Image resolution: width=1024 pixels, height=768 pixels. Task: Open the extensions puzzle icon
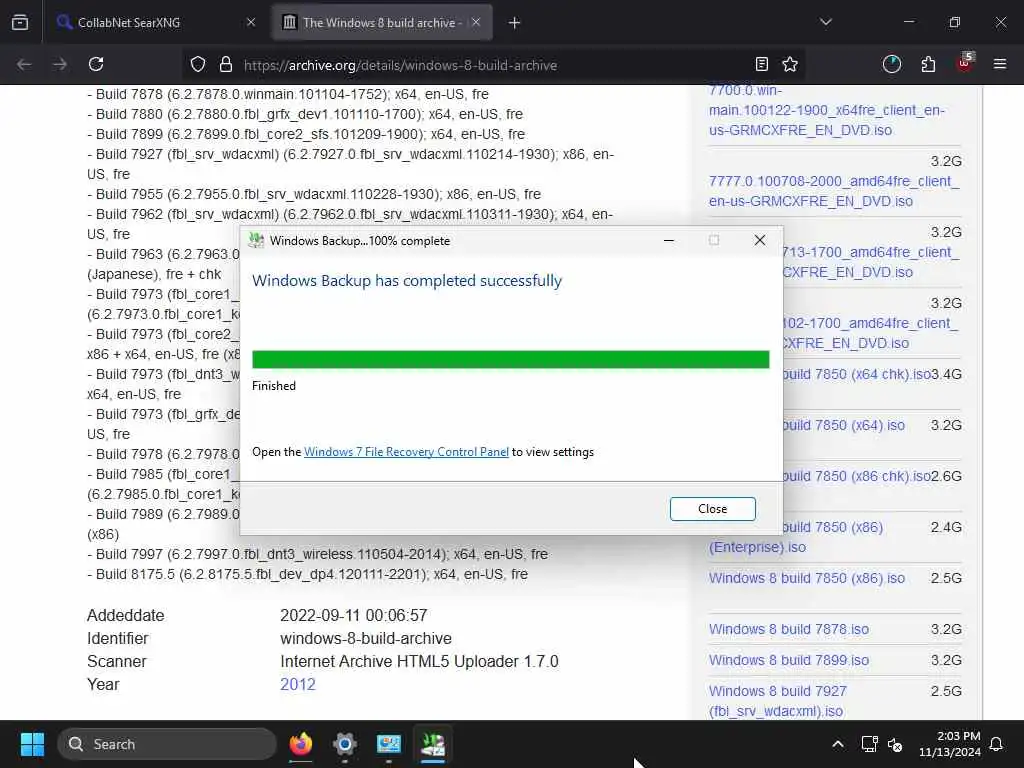point(928,64)
